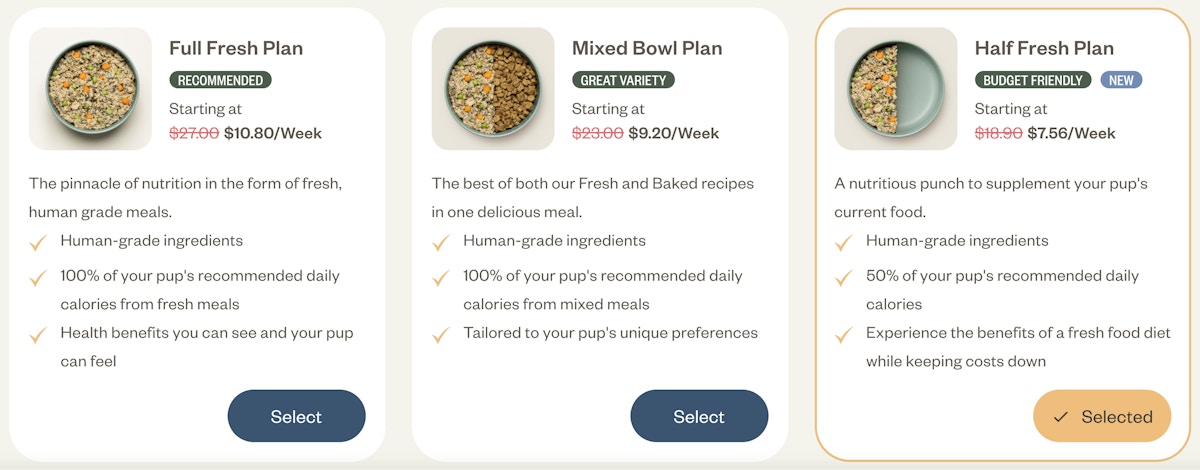The height and width of the screenshot is (470, 1200).
Task: Click the Full Fresh Plan bowl image
Action: point(90,89)
